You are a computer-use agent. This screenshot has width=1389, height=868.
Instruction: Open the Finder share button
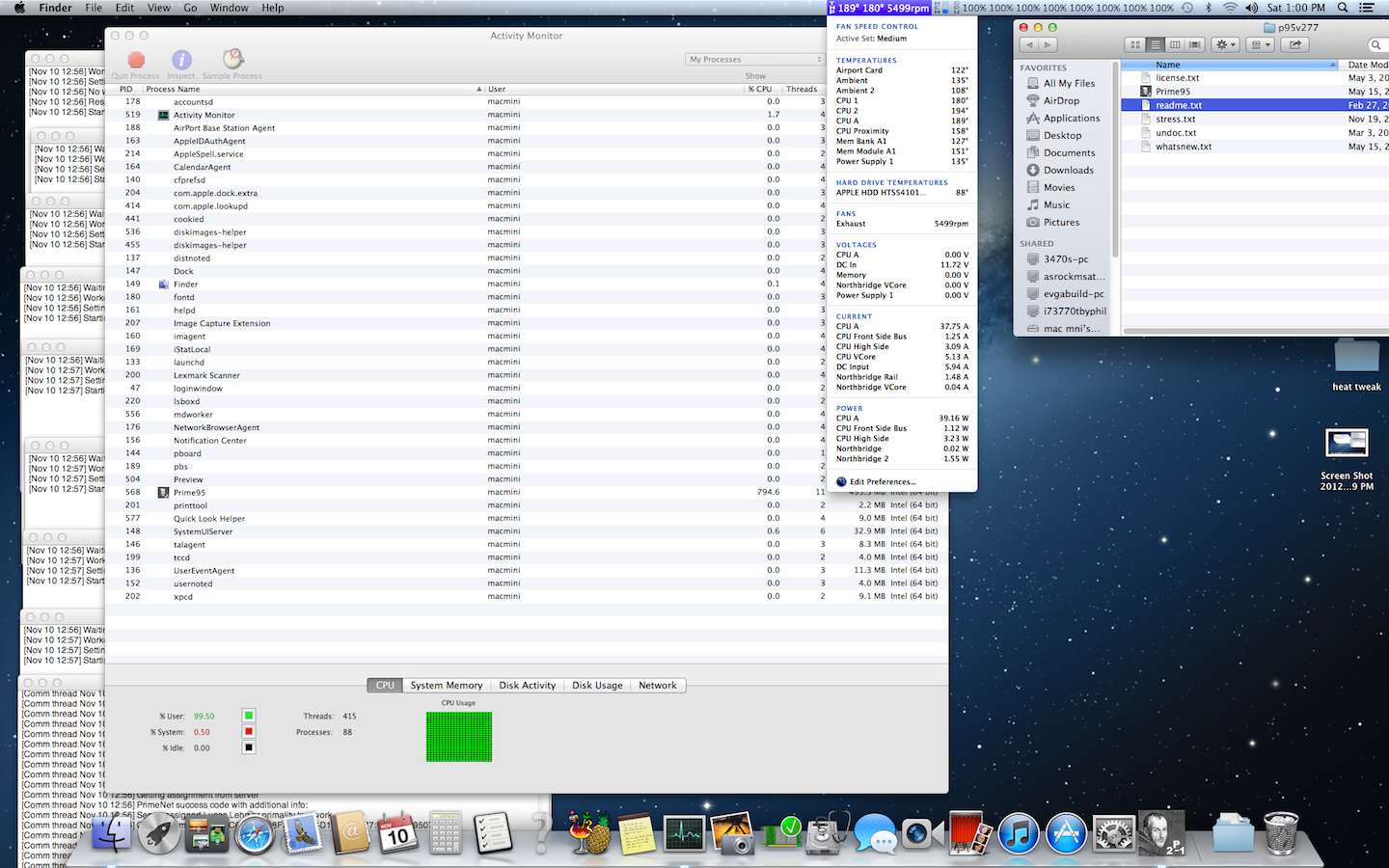(x=1295, y=44)
